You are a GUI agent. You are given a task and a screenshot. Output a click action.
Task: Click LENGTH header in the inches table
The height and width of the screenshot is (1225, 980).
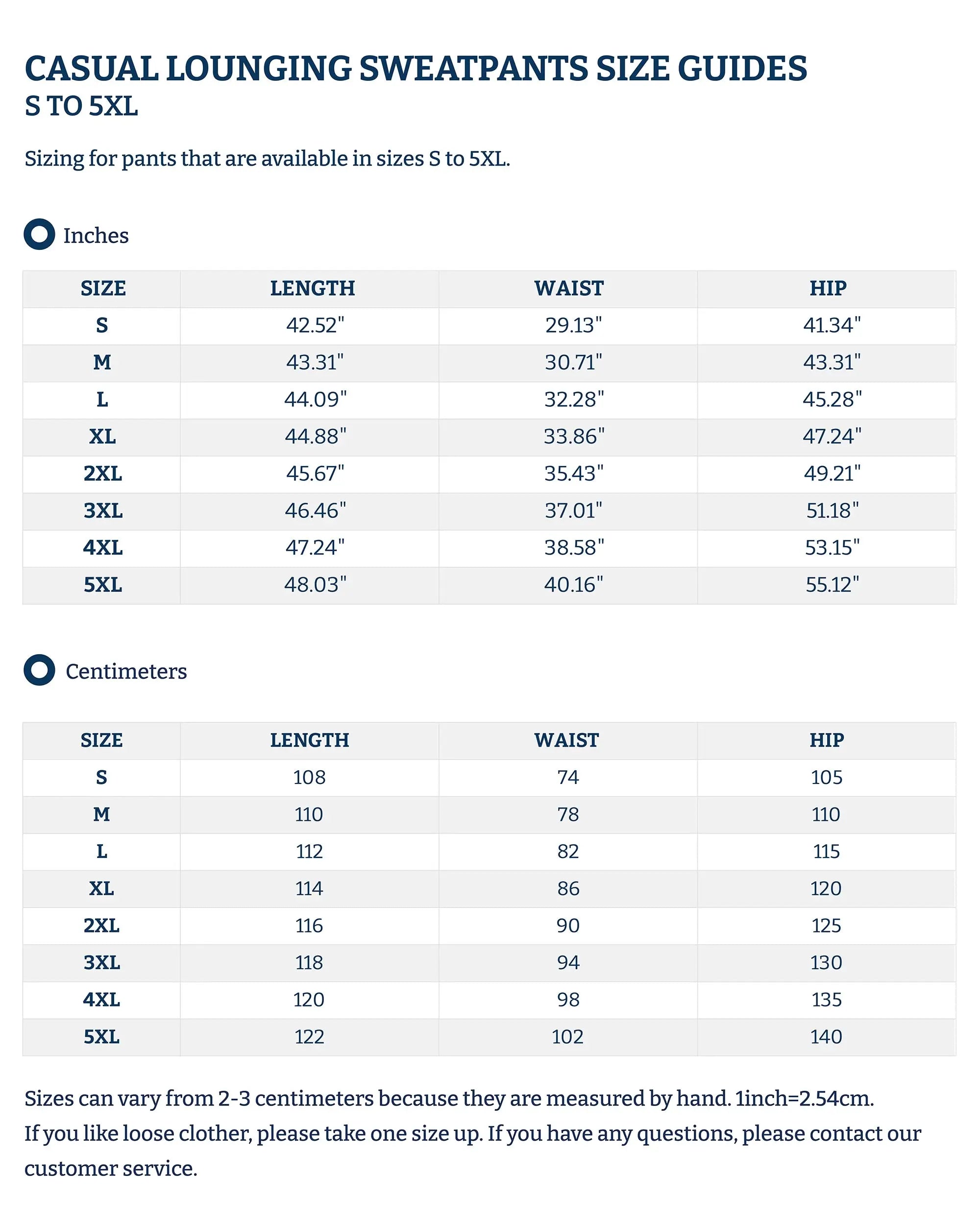click(313, 289)
